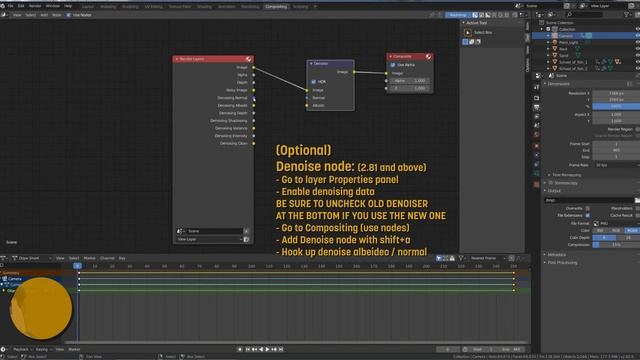Jump to the first frame button
This screenshot has width=640, height=360.
click(247, 349)
